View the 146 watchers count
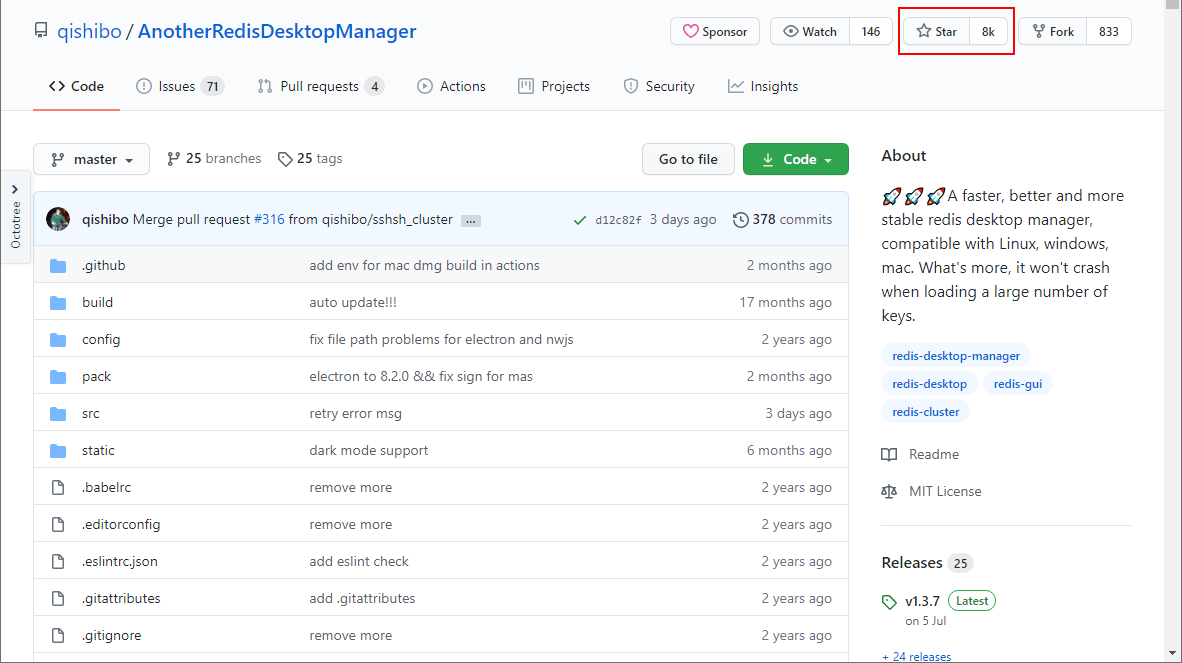Viewport: 1182px width, 663px height. click(871, 32)
